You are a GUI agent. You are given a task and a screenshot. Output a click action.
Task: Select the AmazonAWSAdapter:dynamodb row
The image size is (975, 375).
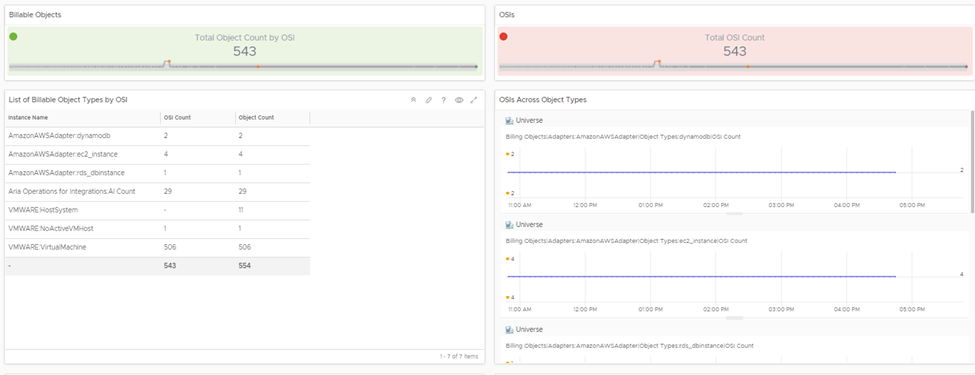pos(157,136)
